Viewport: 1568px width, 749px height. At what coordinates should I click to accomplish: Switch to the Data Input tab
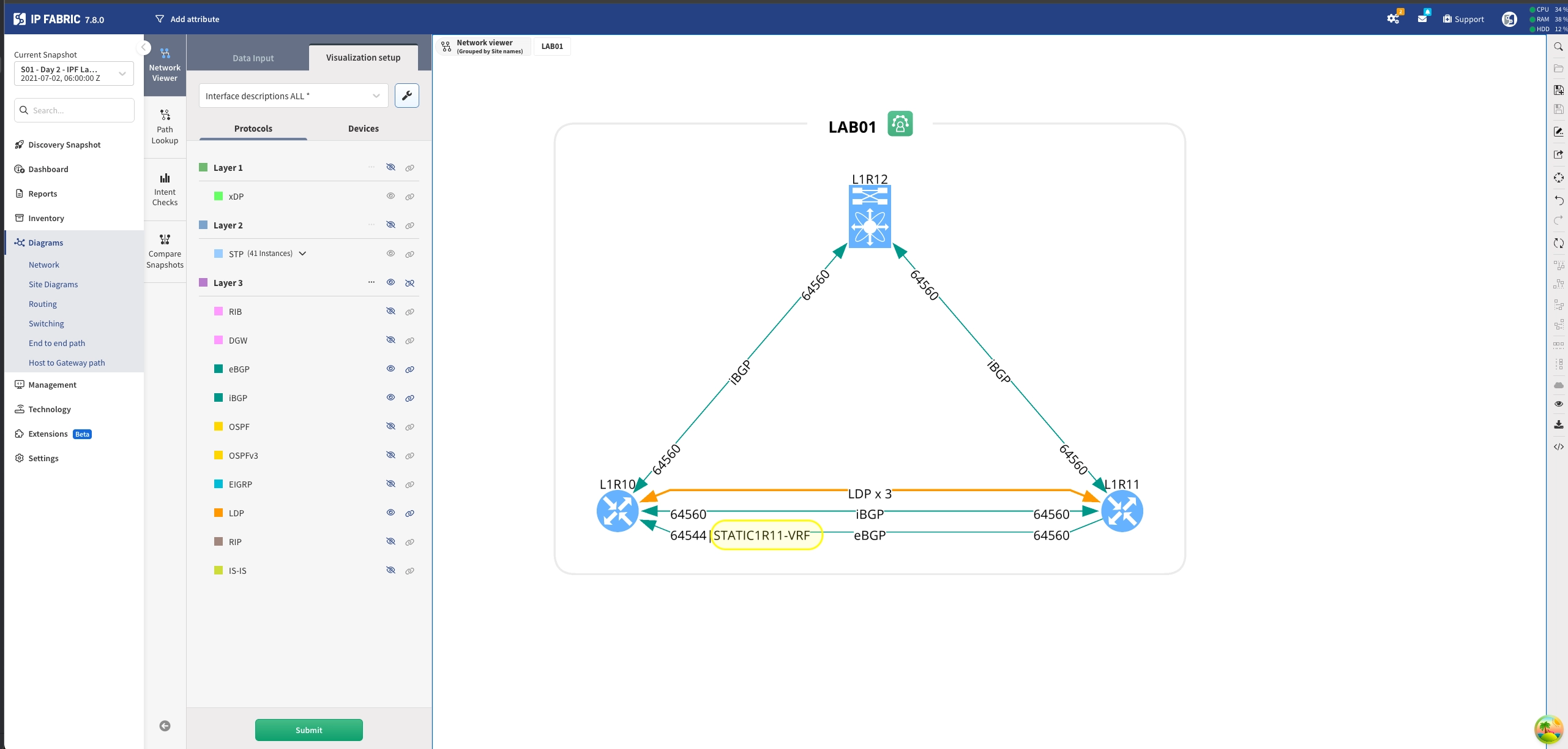pos(253,58)
